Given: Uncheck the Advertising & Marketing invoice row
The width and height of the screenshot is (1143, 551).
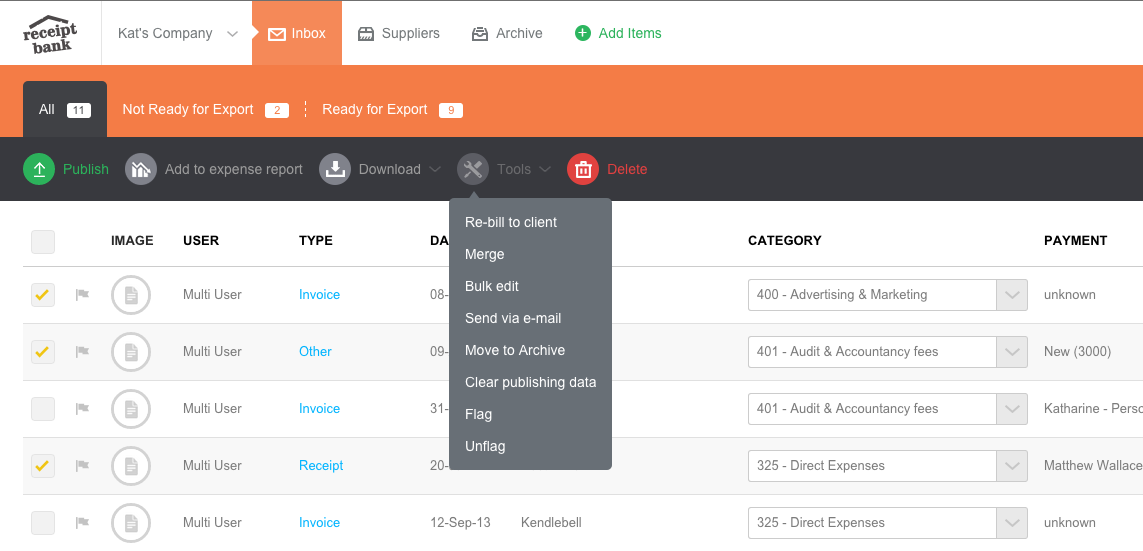Looking at the screenshot, I should (43, 294).
